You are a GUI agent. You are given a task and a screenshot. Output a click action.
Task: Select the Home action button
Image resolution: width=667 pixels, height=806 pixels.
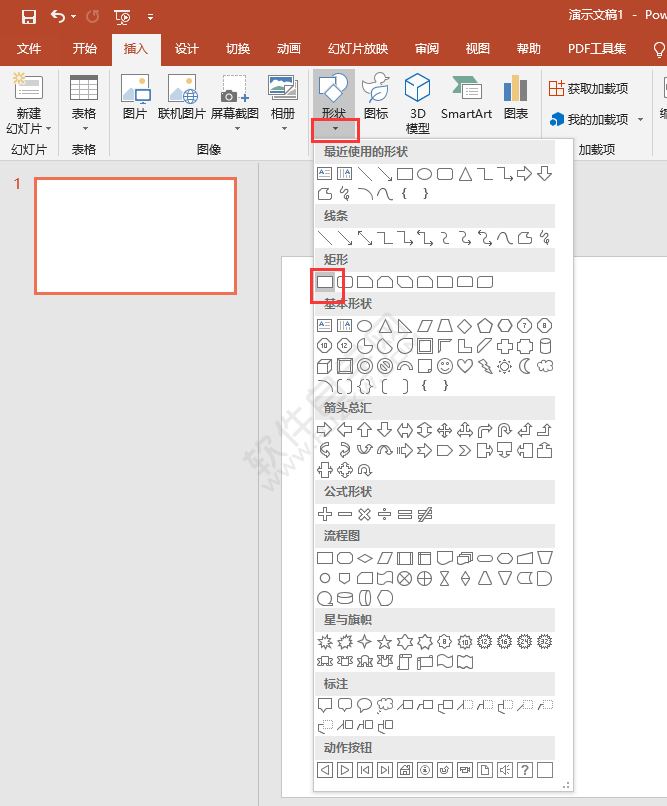405,770
